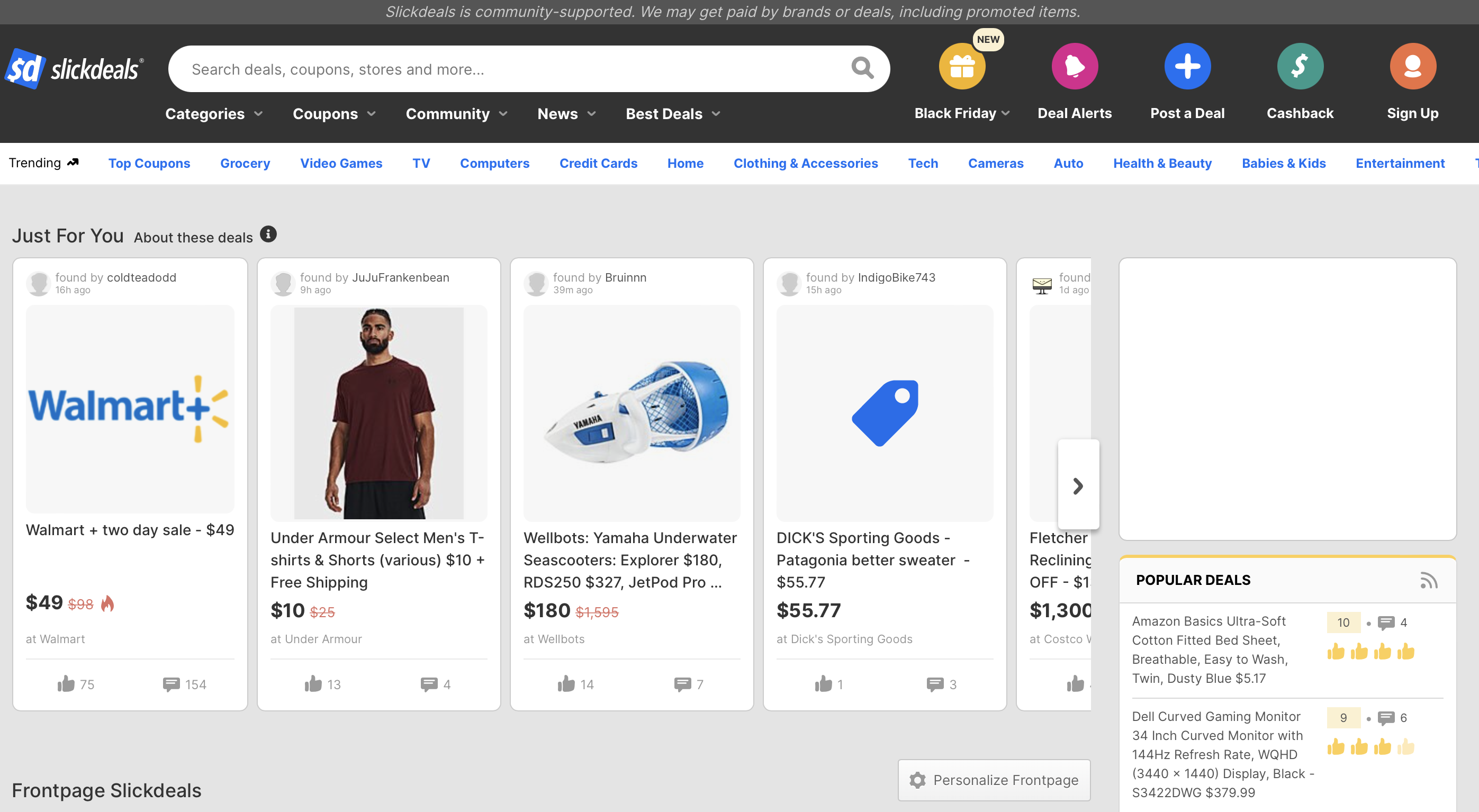
Task: Click the search magnifier icon
Action: (x=862, y=68)
